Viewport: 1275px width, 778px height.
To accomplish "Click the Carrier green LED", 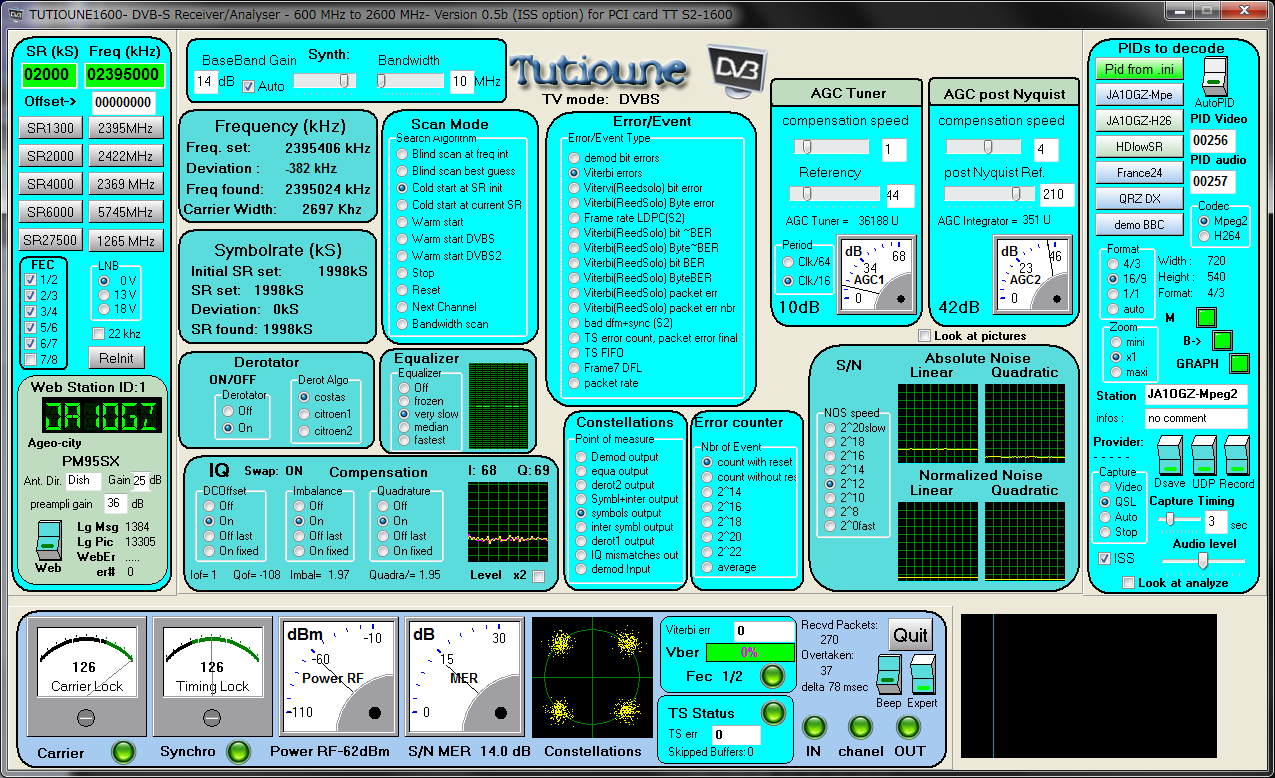I will (123, 751).
